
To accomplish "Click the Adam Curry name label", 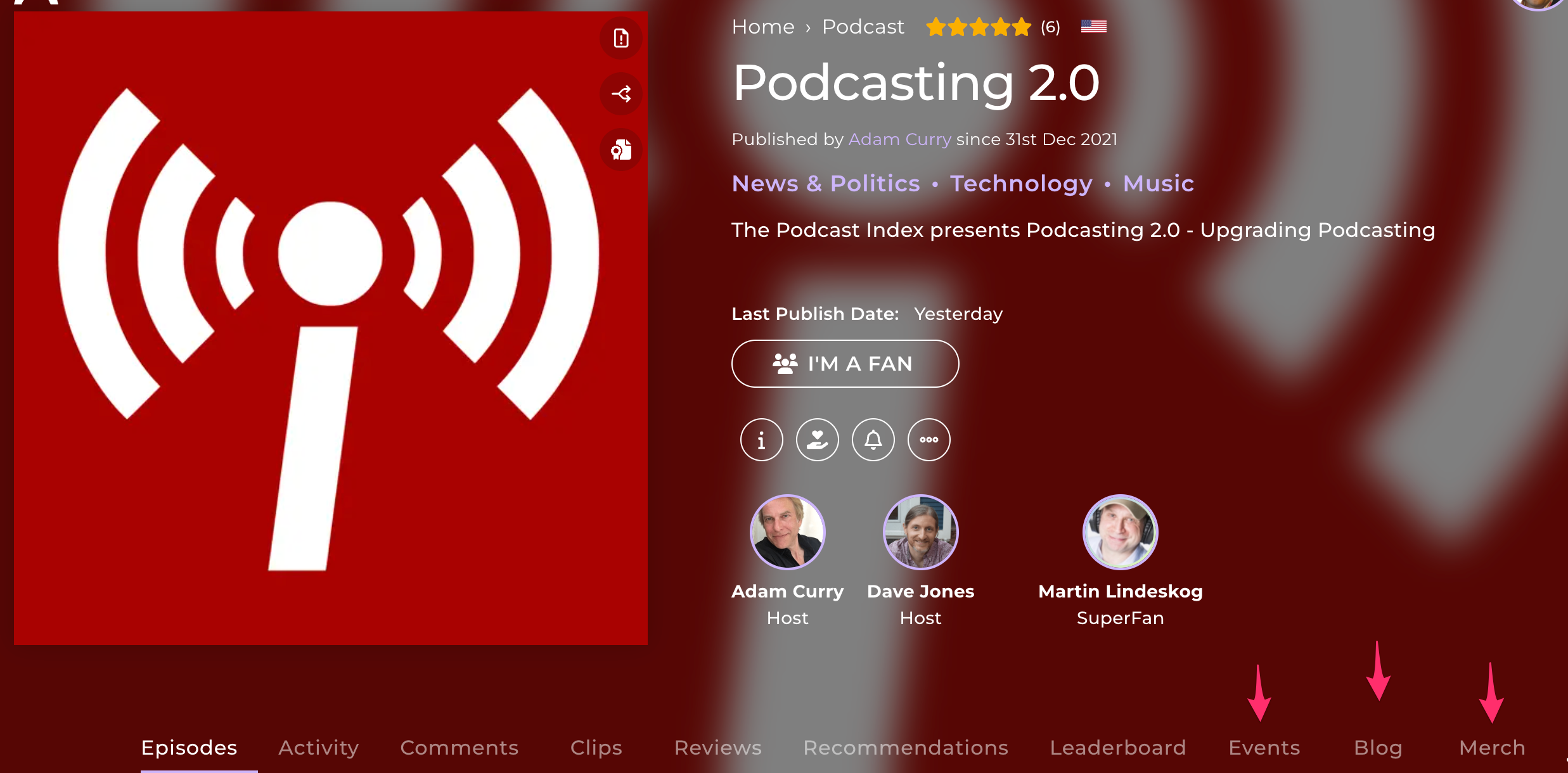I will [x=787, y=591].
